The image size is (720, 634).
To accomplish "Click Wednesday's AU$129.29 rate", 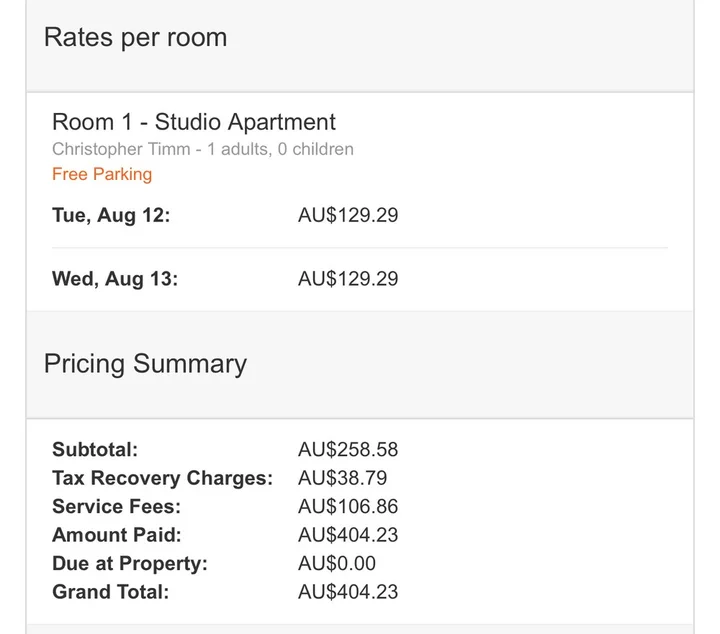I will click(347, 279).
